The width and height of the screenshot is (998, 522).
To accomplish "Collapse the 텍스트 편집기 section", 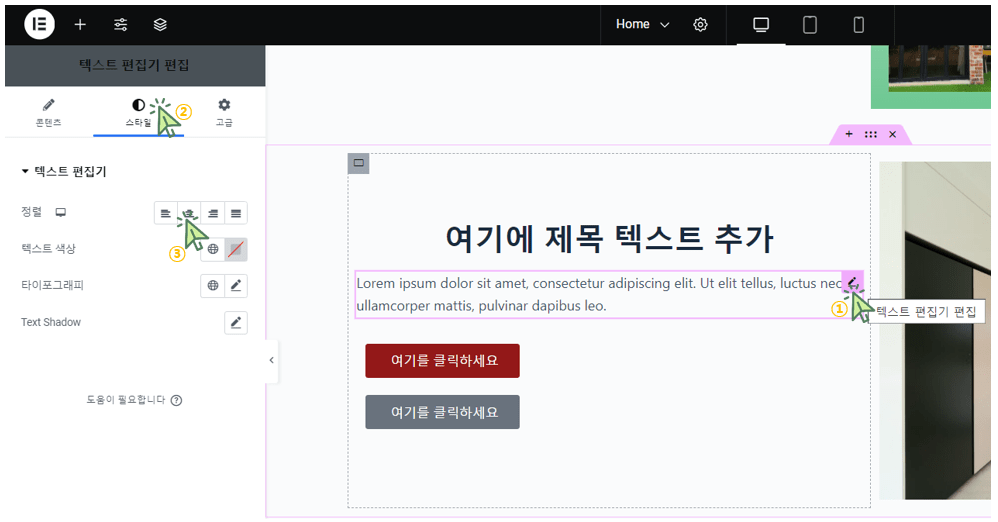I will tap(64, 171).
